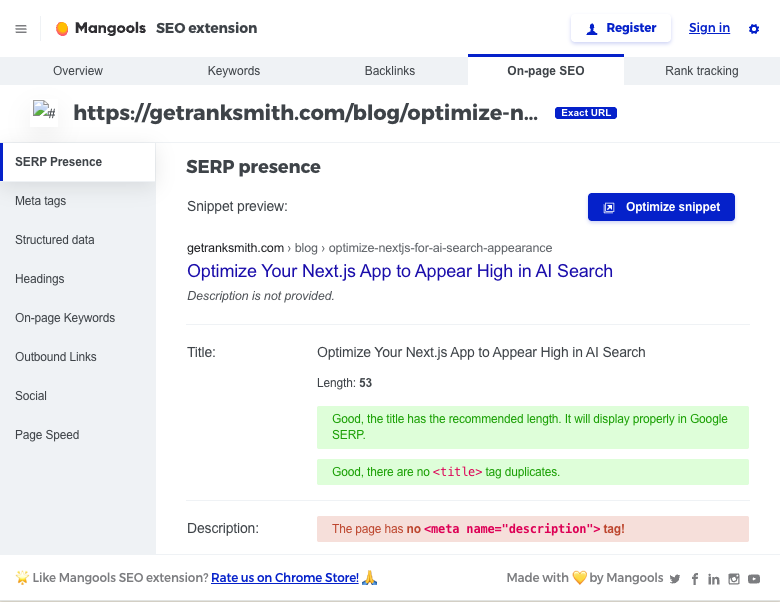Open the hamburger menu icon
This screenshot has width=780, height=602.
(21, 29)
